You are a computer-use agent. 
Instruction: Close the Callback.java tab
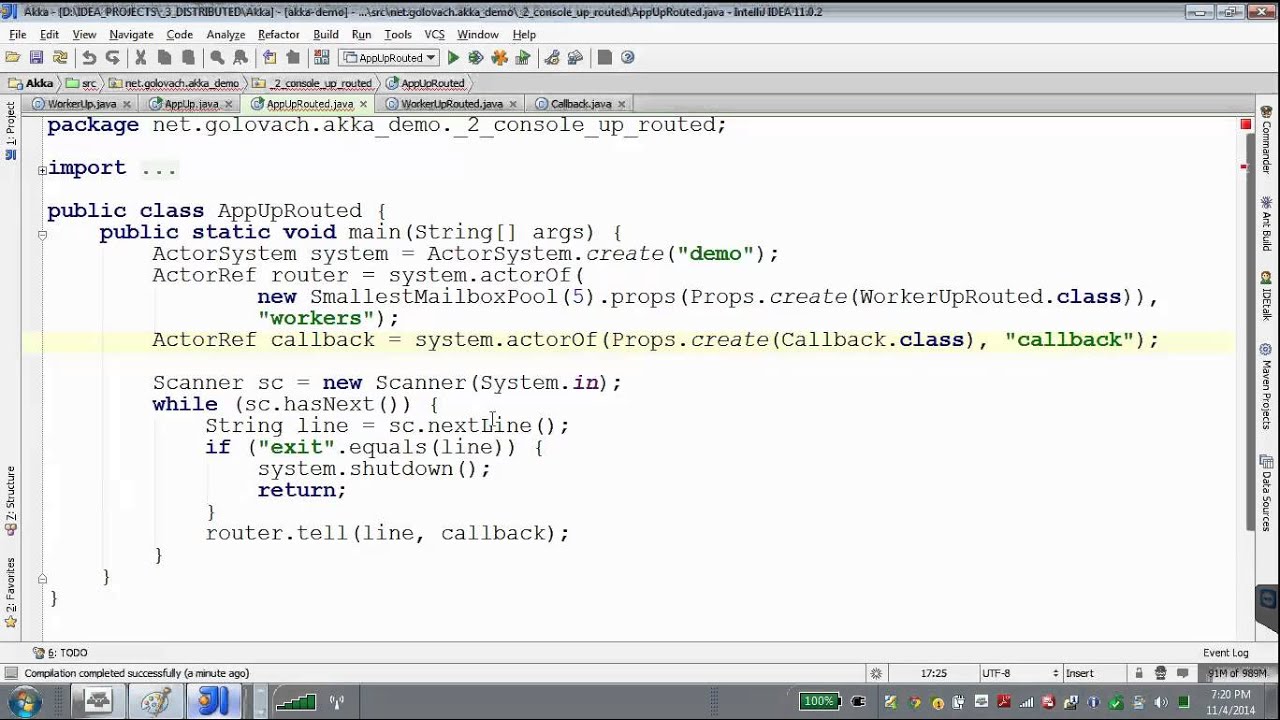click(x=621, y=104)
